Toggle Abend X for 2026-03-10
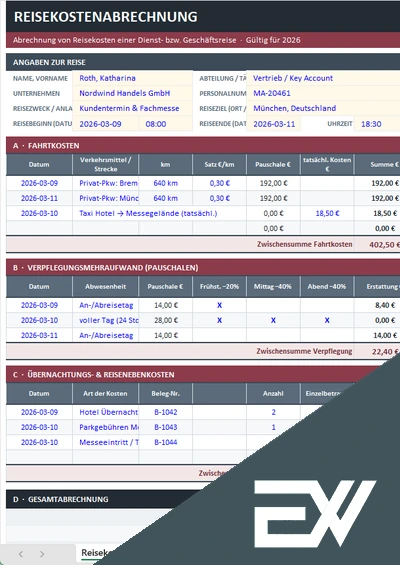The image size is (400, 565). [x=327, y=320]
